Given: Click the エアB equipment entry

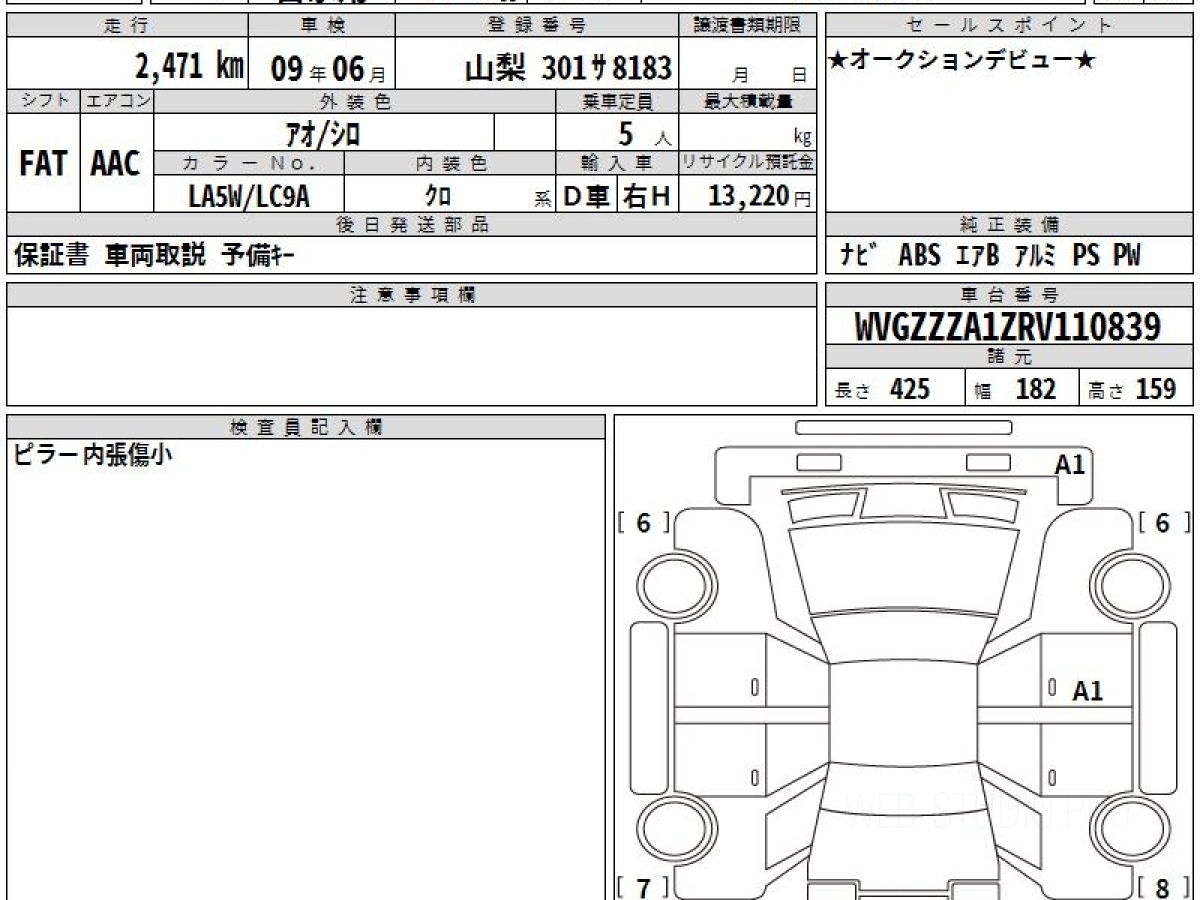Looking at the screenshot, I should [x=978, y=255].
